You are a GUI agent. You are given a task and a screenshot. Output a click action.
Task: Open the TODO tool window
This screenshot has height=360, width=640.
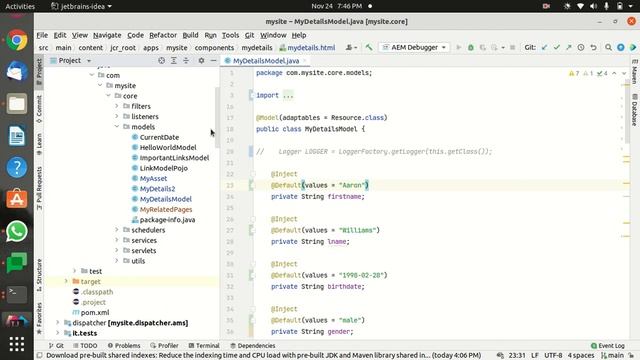pyautogui.click(x=85, y=345)
